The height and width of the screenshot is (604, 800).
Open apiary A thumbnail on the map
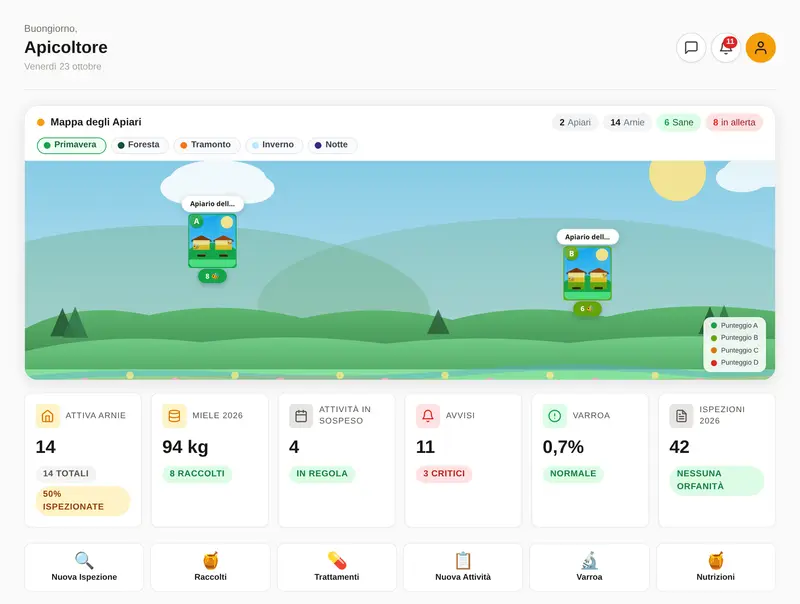pos(212,240)
